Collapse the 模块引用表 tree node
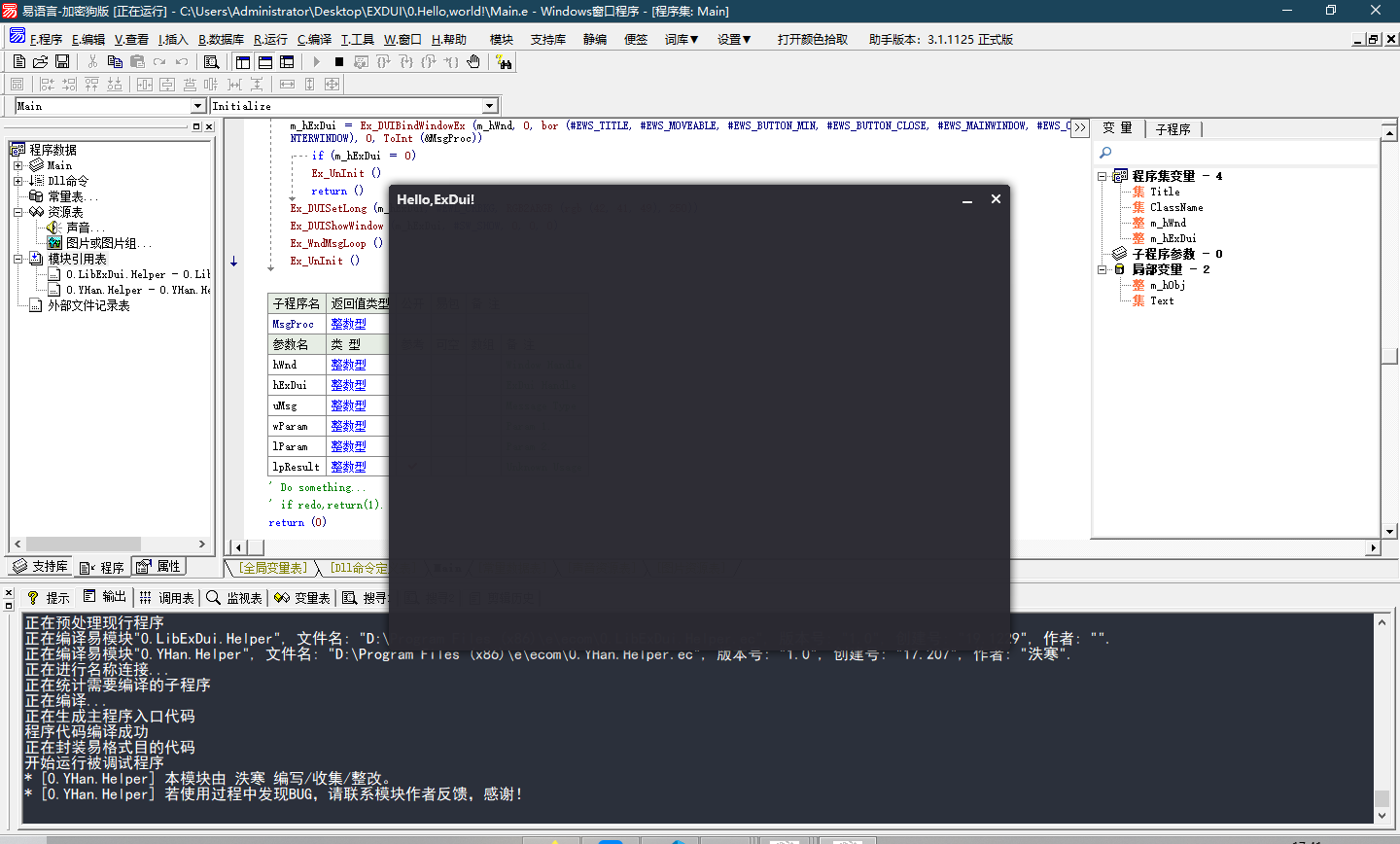 [x=17, y=259]
